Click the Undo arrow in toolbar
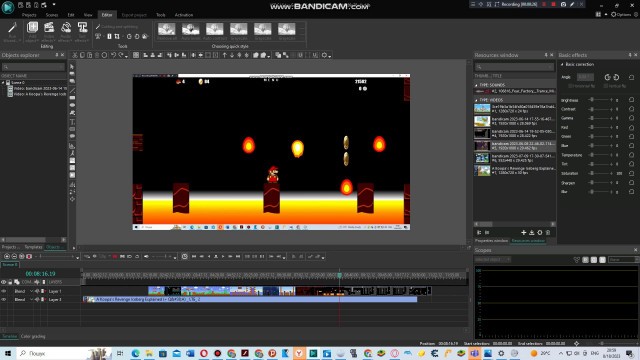The width and height of the screenshot is (640, 360). pos(113,55)
